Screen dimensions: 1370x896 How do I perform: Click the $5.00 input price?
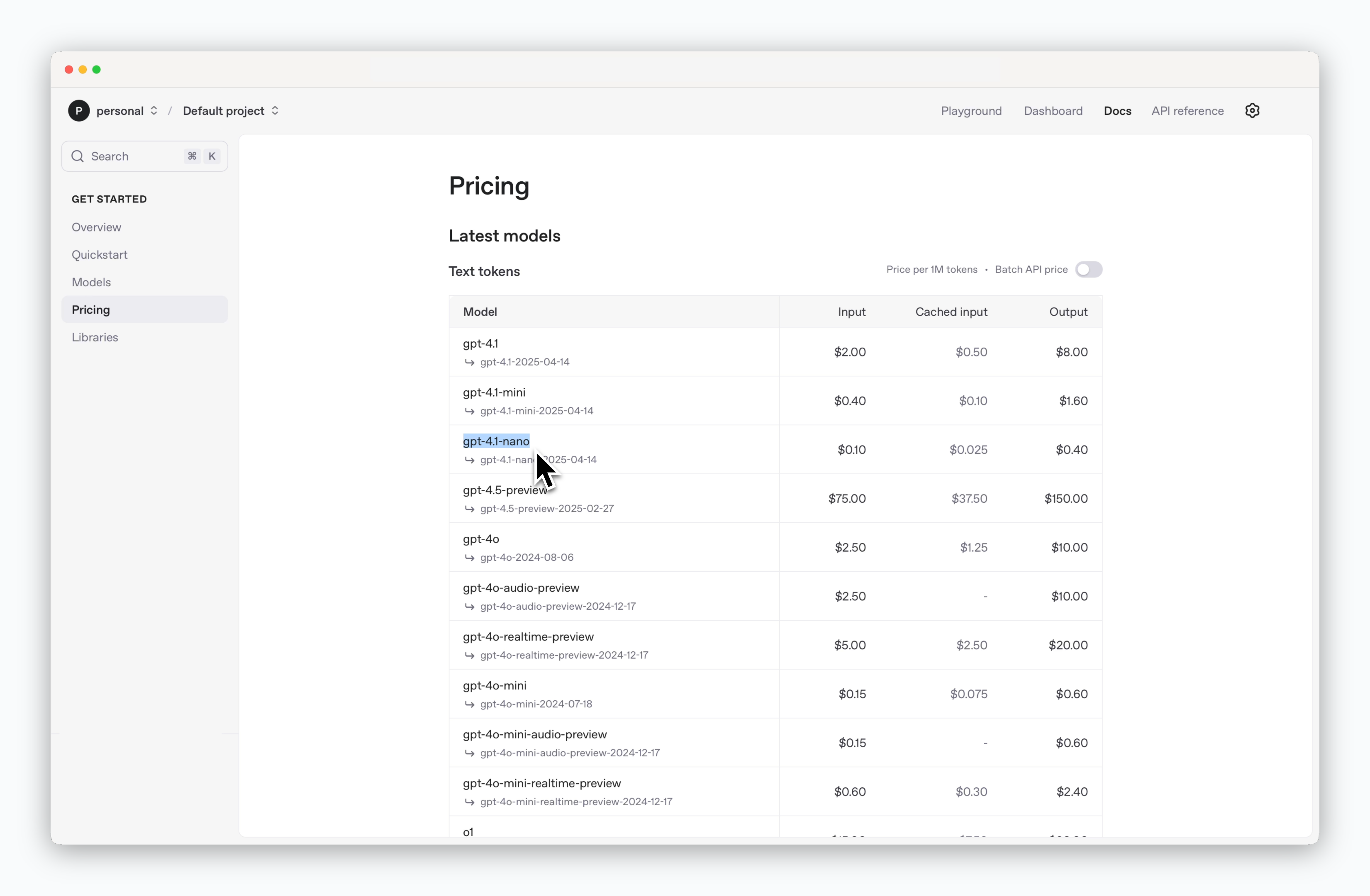[850, 646]
